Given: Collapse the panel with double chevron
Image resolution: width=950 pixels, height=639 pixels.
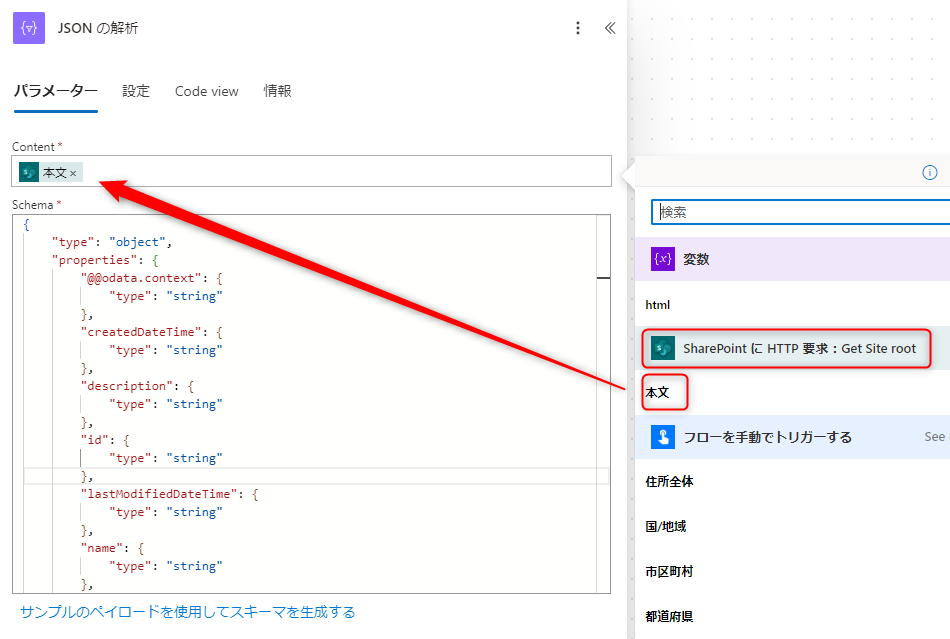Looking at the screenshot, I should click(610, 28).
